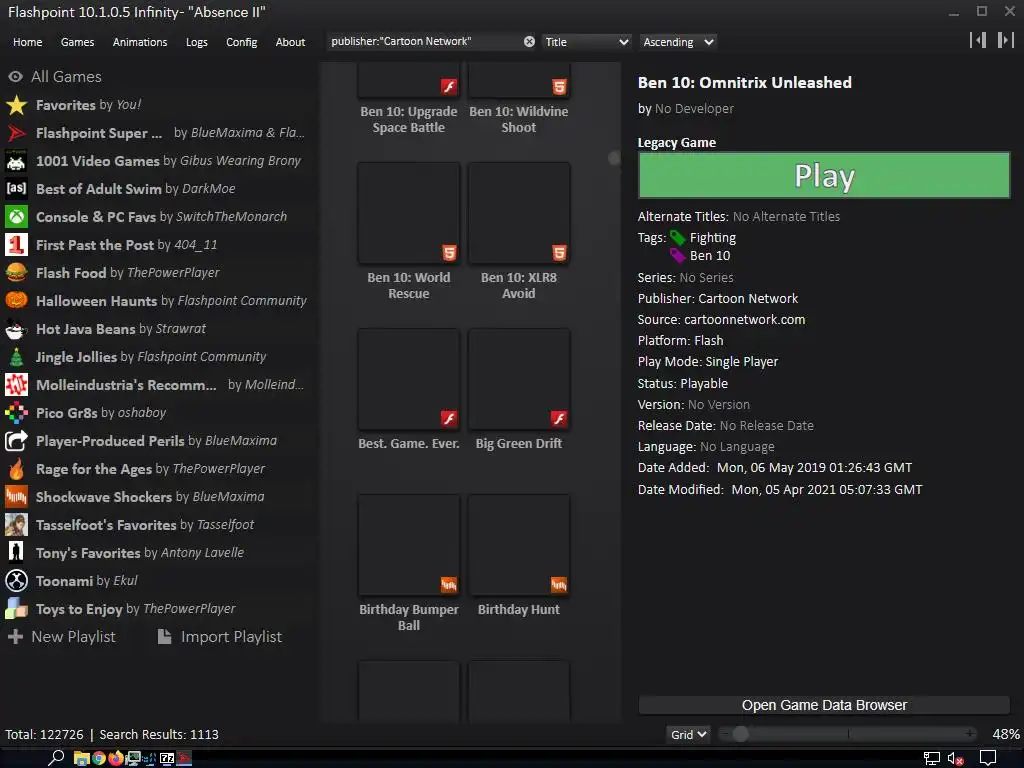
Task: Open the Title sort-by dropdown
Action: [x=586, y=42]
